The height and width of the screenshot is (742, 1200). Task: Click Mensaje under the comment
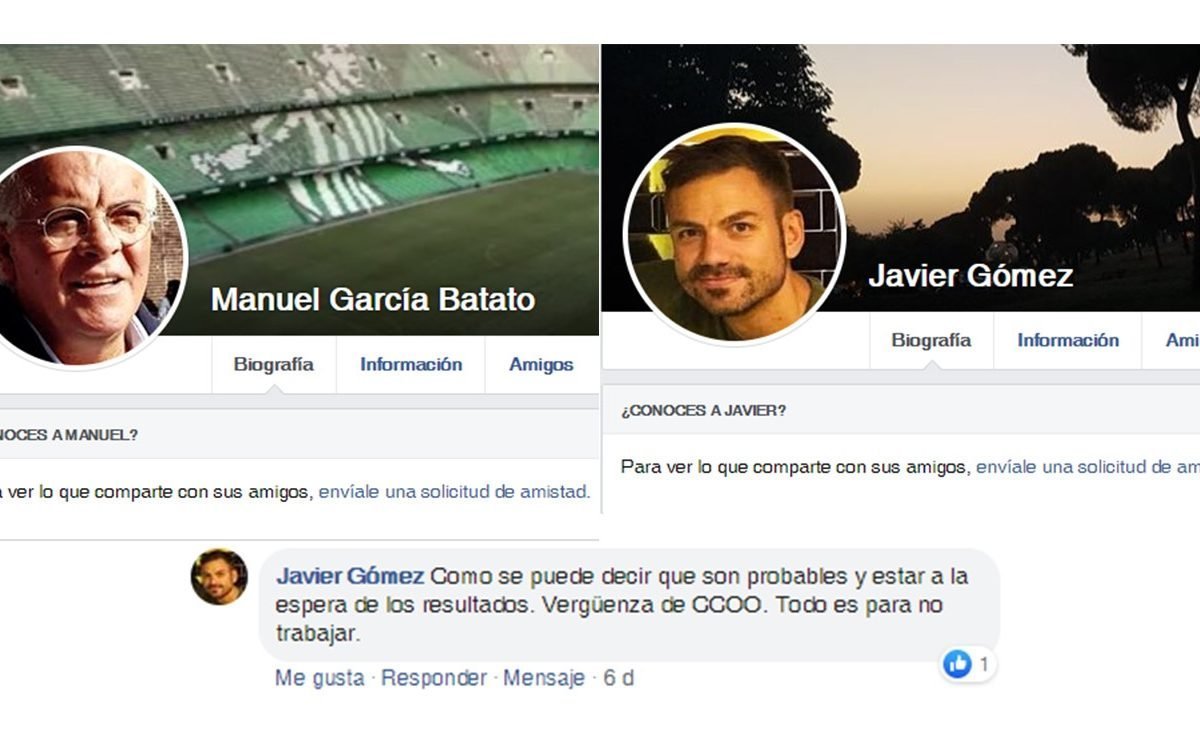544,678
